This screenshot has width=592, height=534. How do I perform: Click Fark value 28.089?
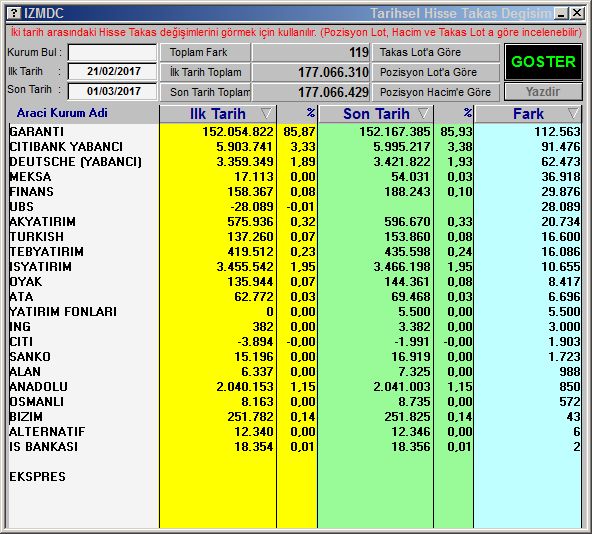point(561,207)
